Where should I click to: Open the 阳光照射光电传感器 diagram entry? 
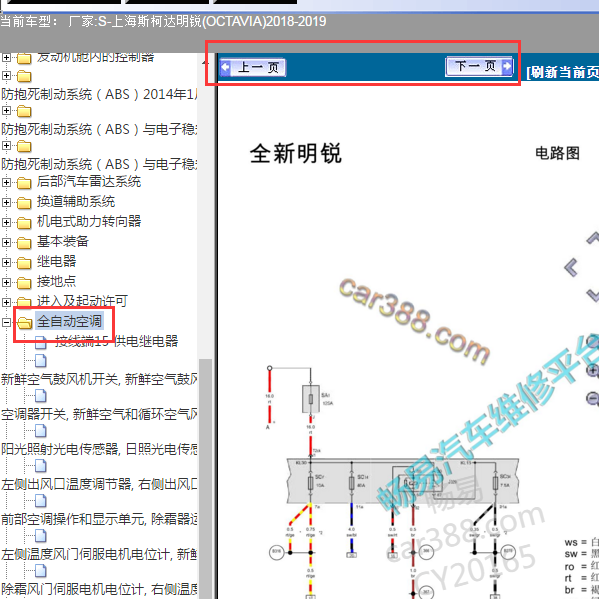99,449
